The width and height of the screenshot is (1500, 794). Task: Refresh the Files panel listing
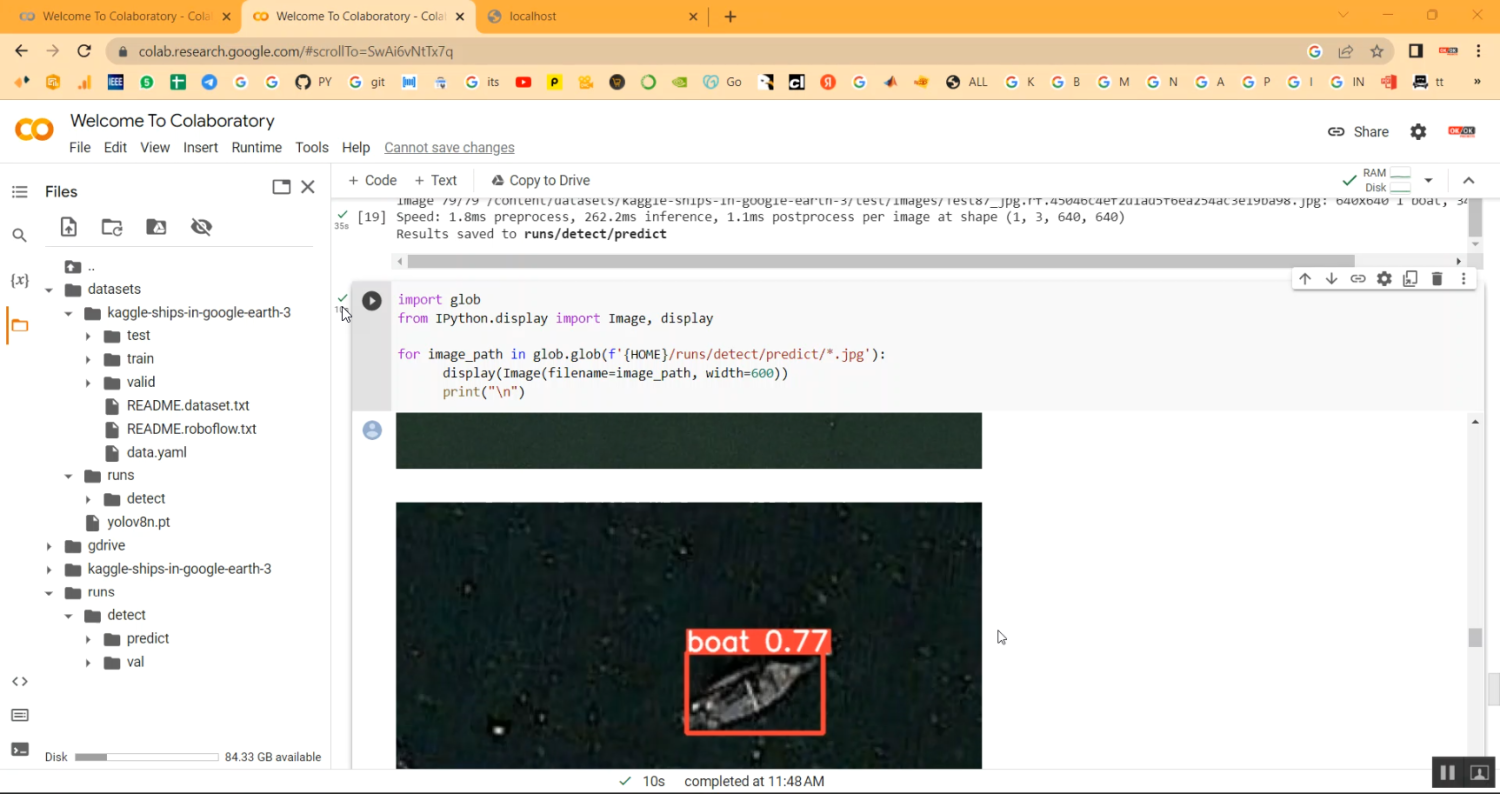tap(112, 227)
